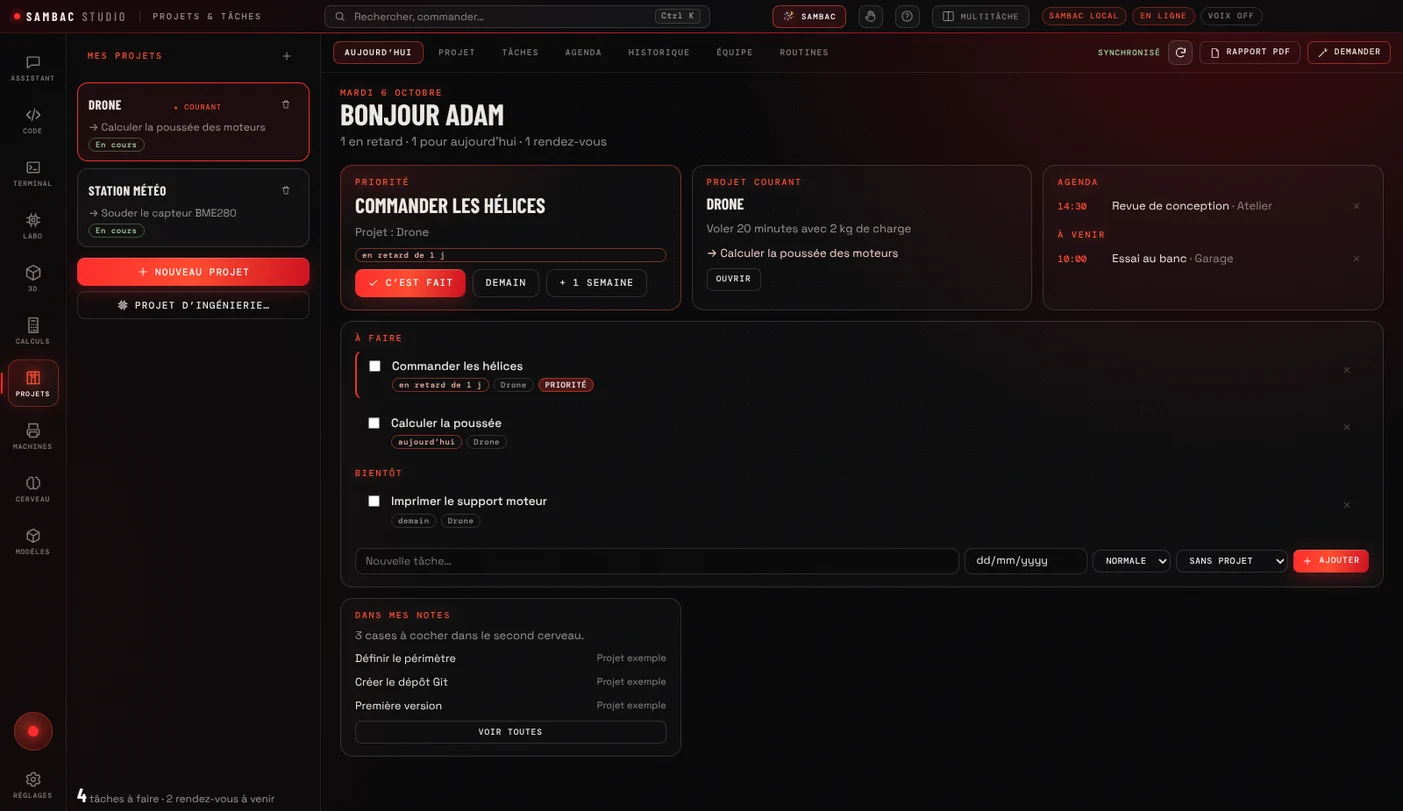Image resolution: width=1403 pixels, height=811 pixels.
Task: Click the Nouveau Projet button
Action: pos(193,272)
